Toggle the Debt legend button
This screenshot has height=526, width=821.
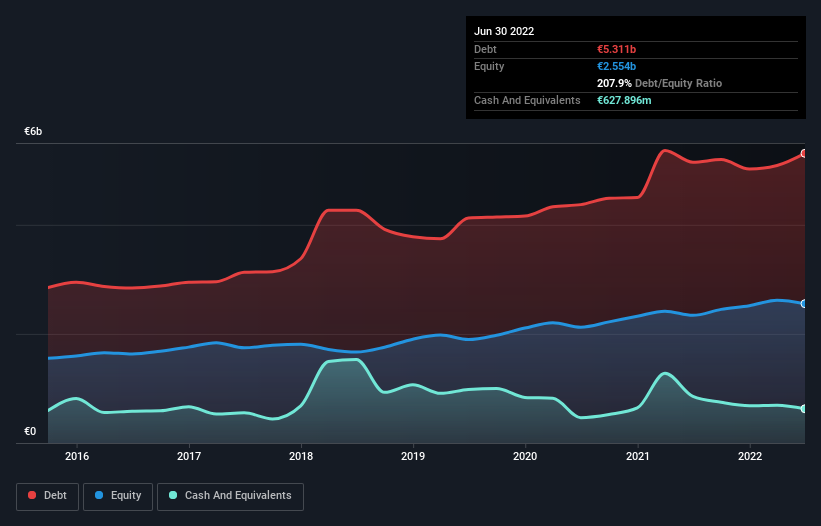48,496
